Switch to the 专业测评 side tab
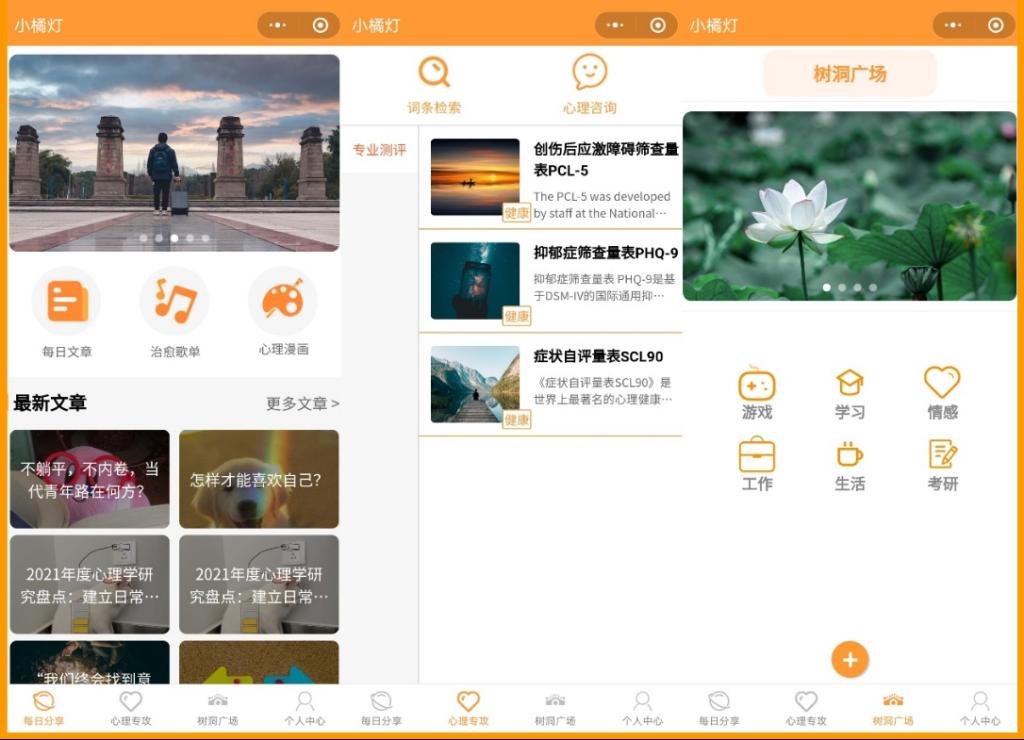 pyautogui.click(x=380, y=150)
